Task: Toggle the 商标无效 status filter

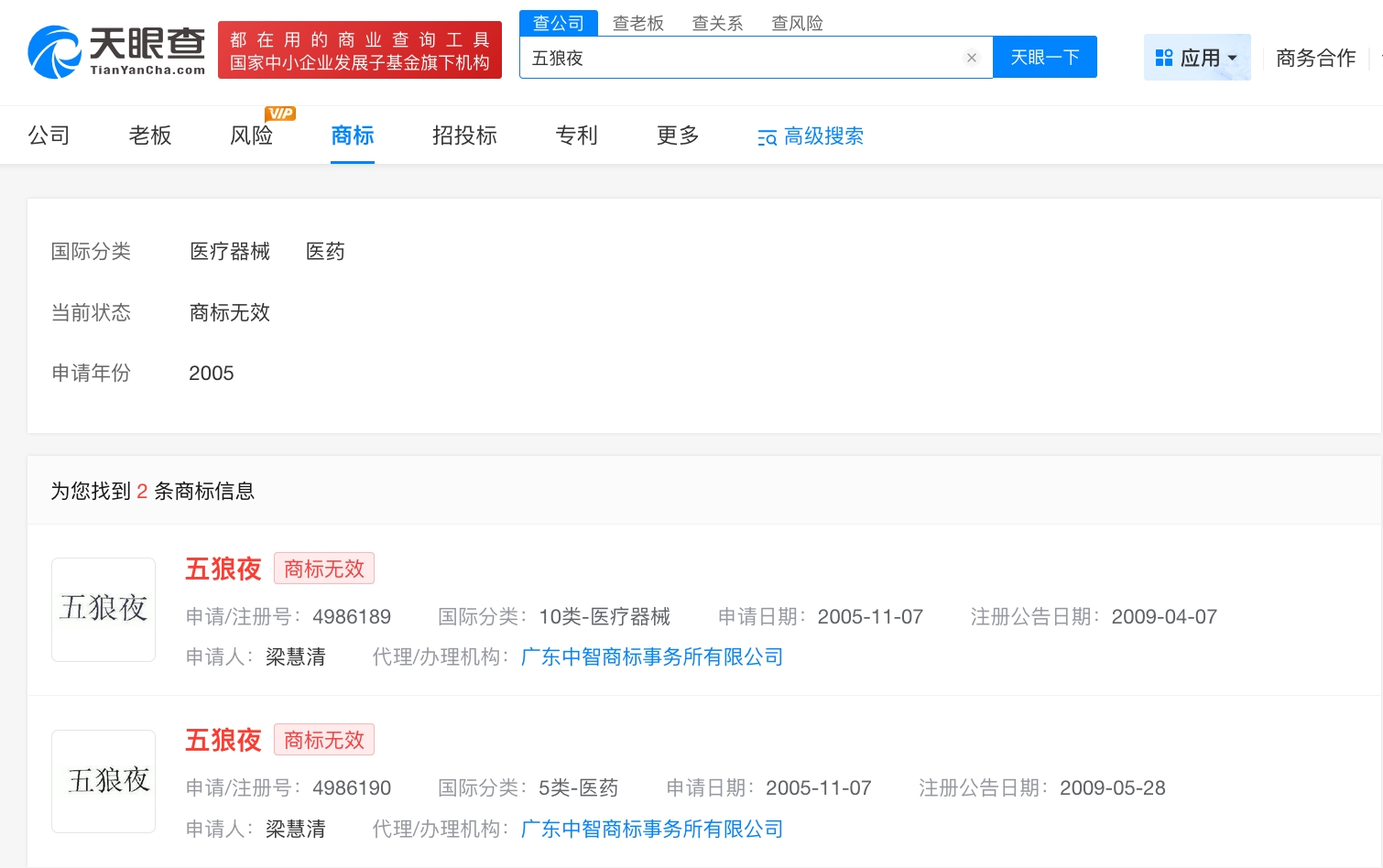Action: 229,313
